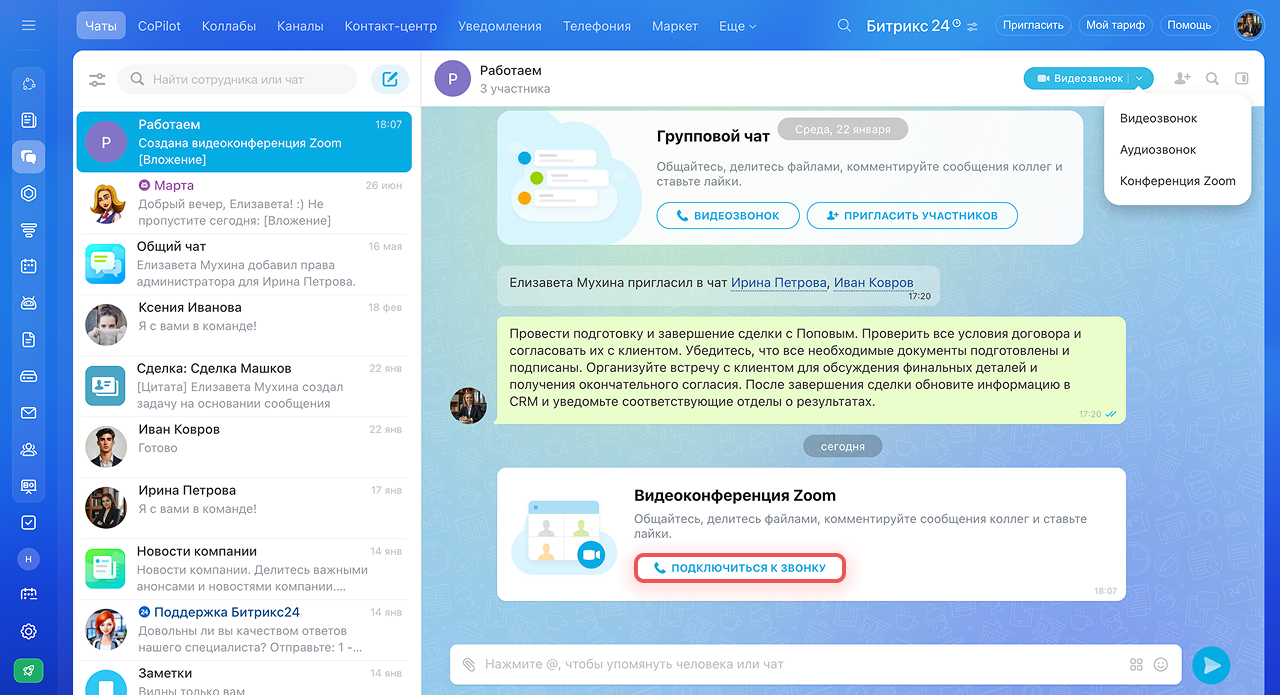Open the documents page icon in the sidebar
The image size is (1280, 695).
pyautogui.click(x=28, y=340)
